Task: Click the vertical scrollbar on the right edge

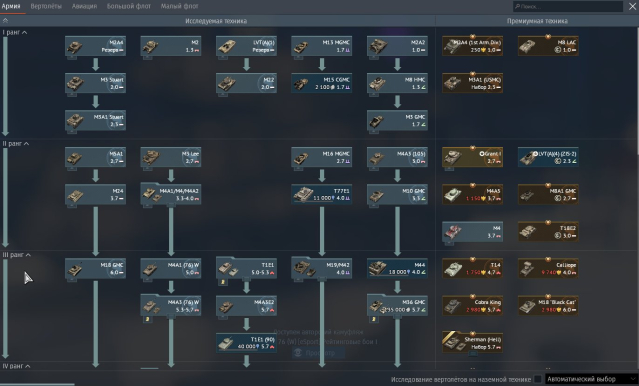Action: [x=637, y=90]
